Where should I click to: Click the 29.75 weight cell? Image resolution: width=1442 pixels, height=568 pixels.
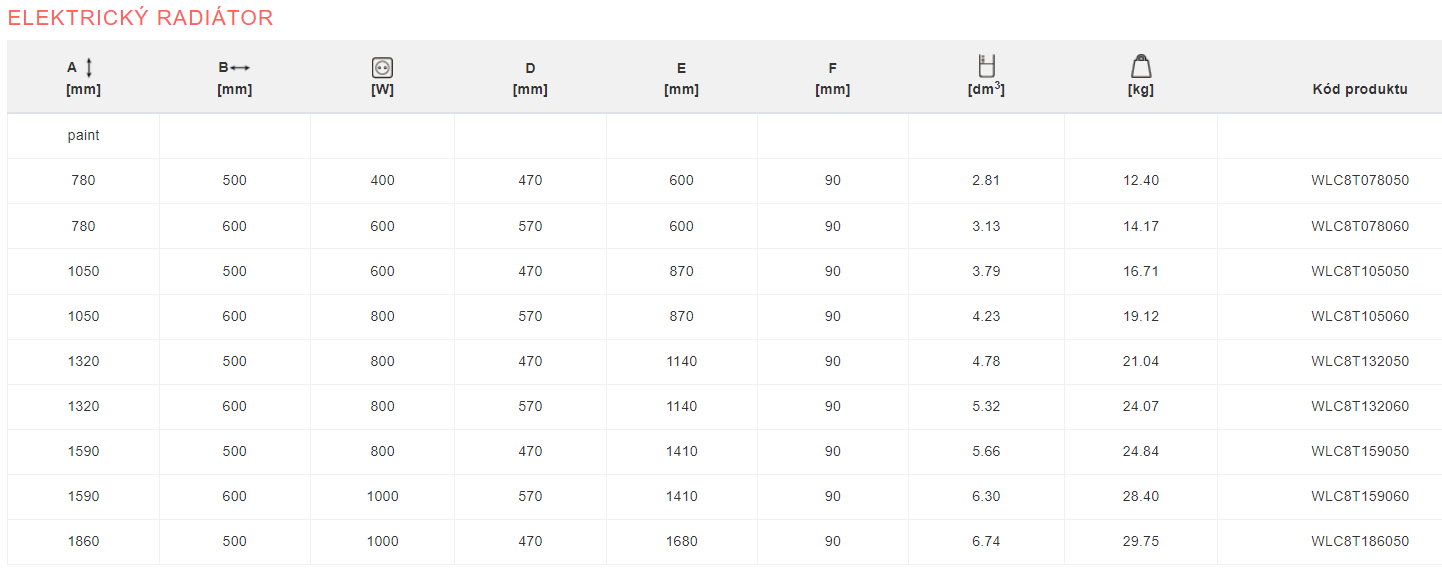coord(1141,541)
